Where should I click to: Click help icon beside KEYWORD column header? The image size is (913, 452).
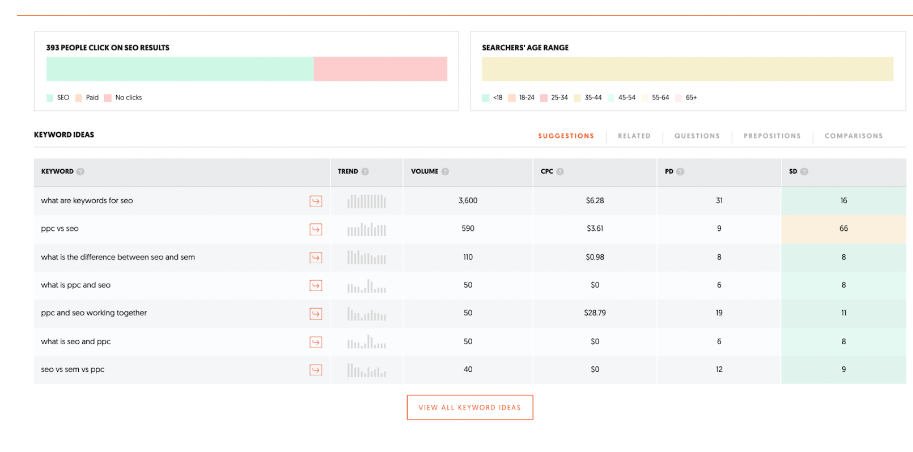(80, 172)
